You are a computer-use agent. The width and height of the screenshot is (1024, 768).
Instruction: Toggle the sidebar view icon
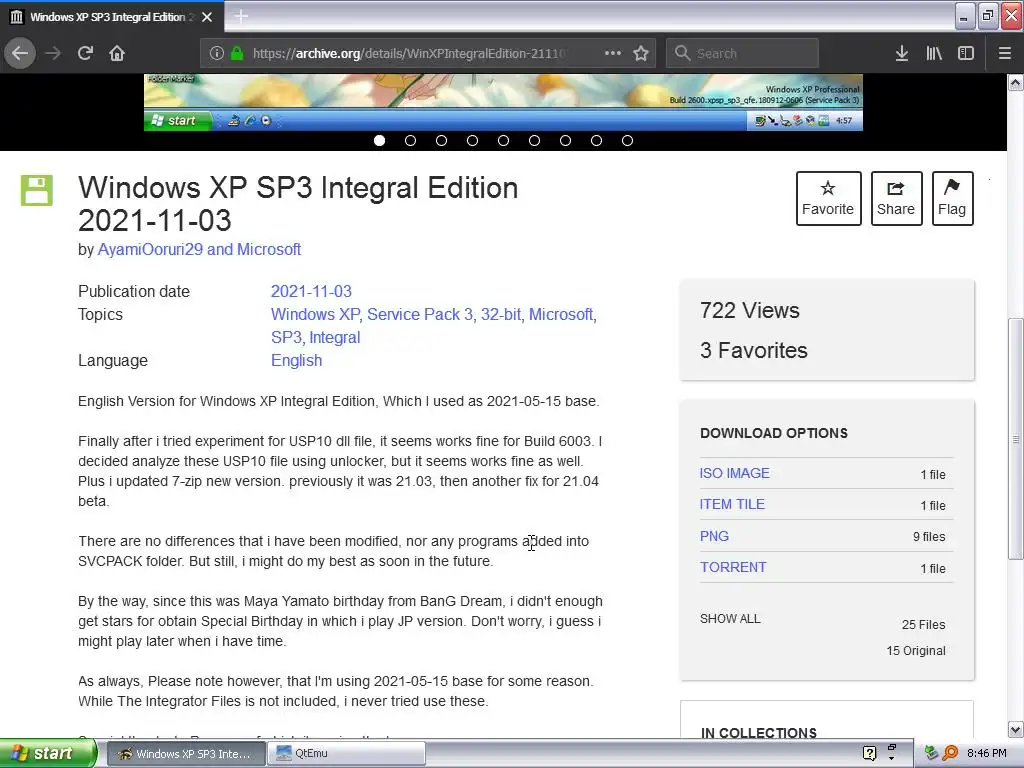pyautogui.click(x=966, y=54)
